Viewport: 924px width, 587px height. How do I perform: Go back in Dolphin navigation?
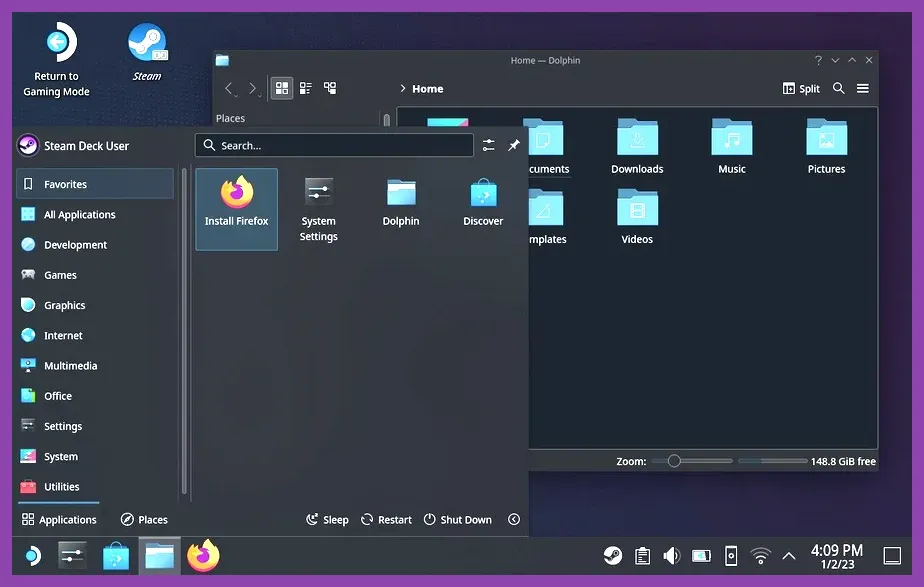point(230,89)
